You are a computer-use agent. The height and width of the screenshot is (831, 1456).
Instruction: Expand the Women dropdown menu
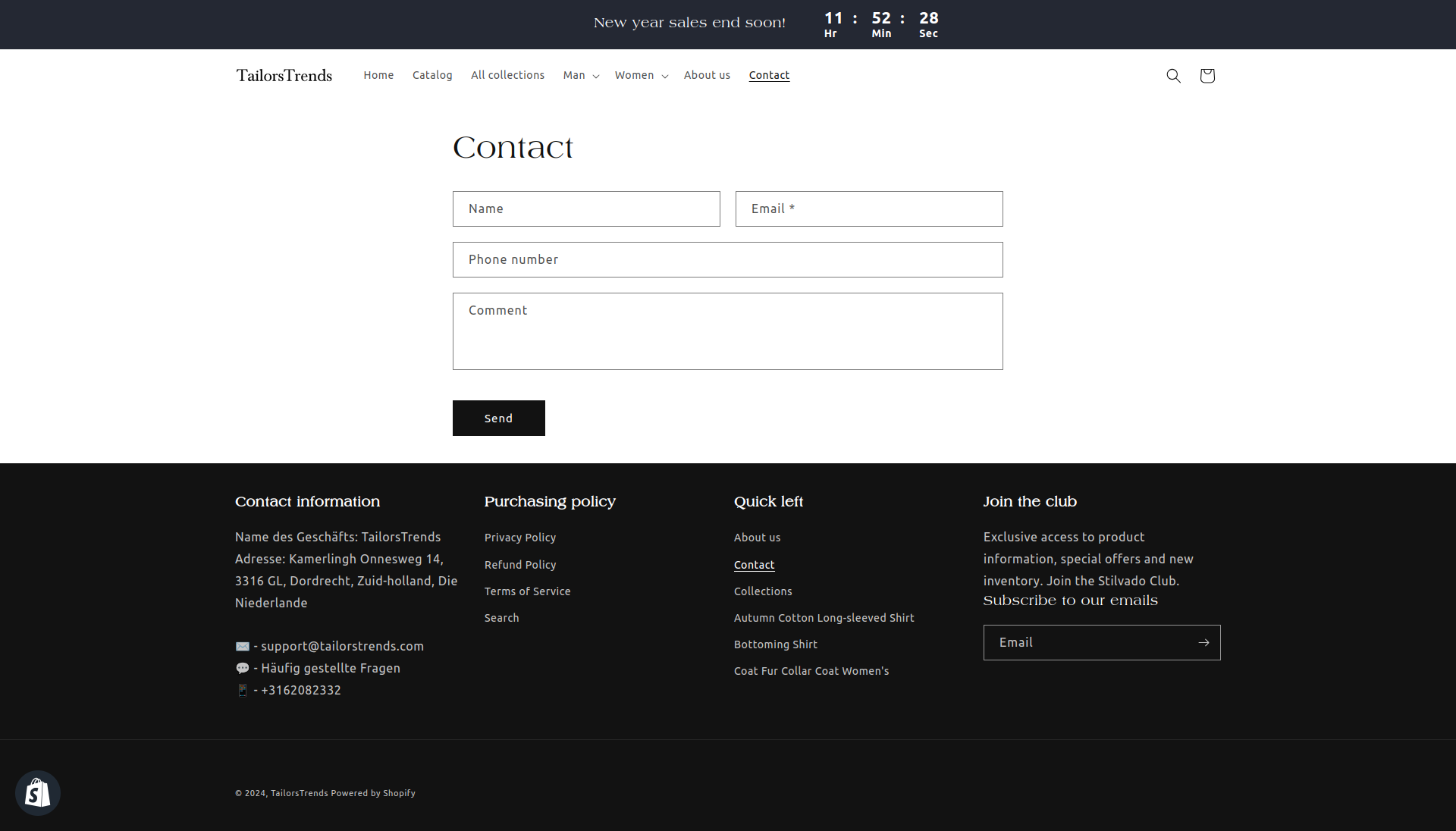(x=641, y=75)
